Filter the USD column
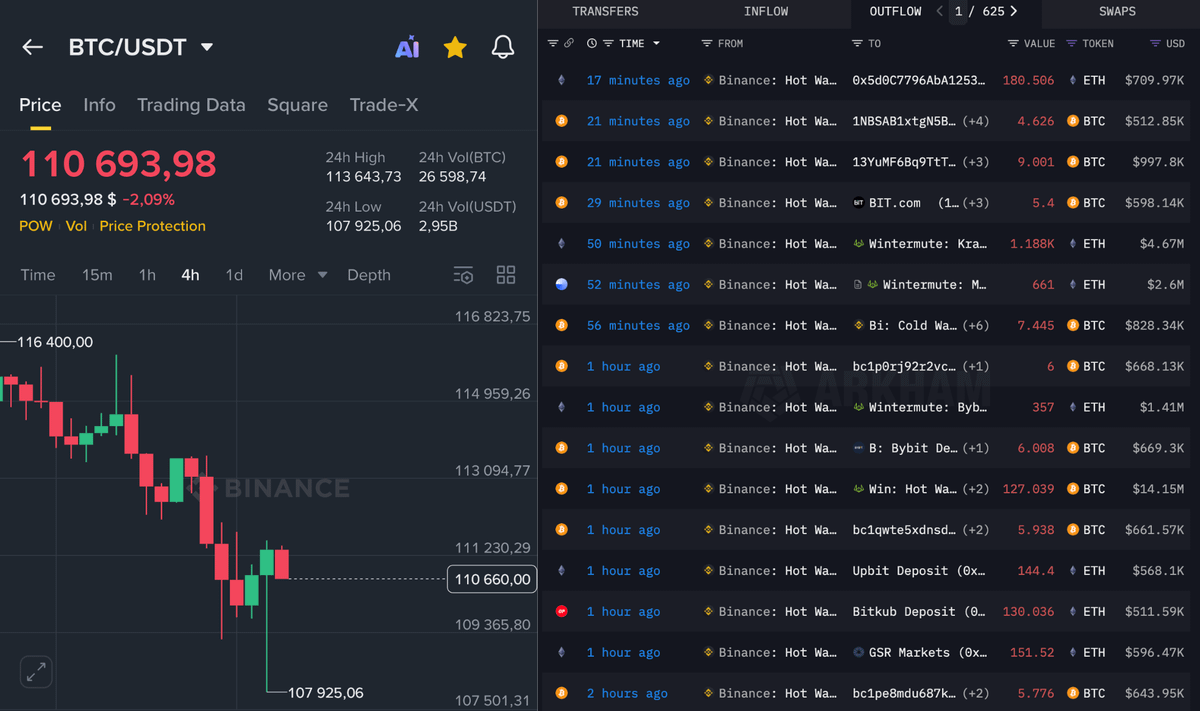Image resolution: width=1200 pixels, height=711 pixels. [x=1156, y=44]
